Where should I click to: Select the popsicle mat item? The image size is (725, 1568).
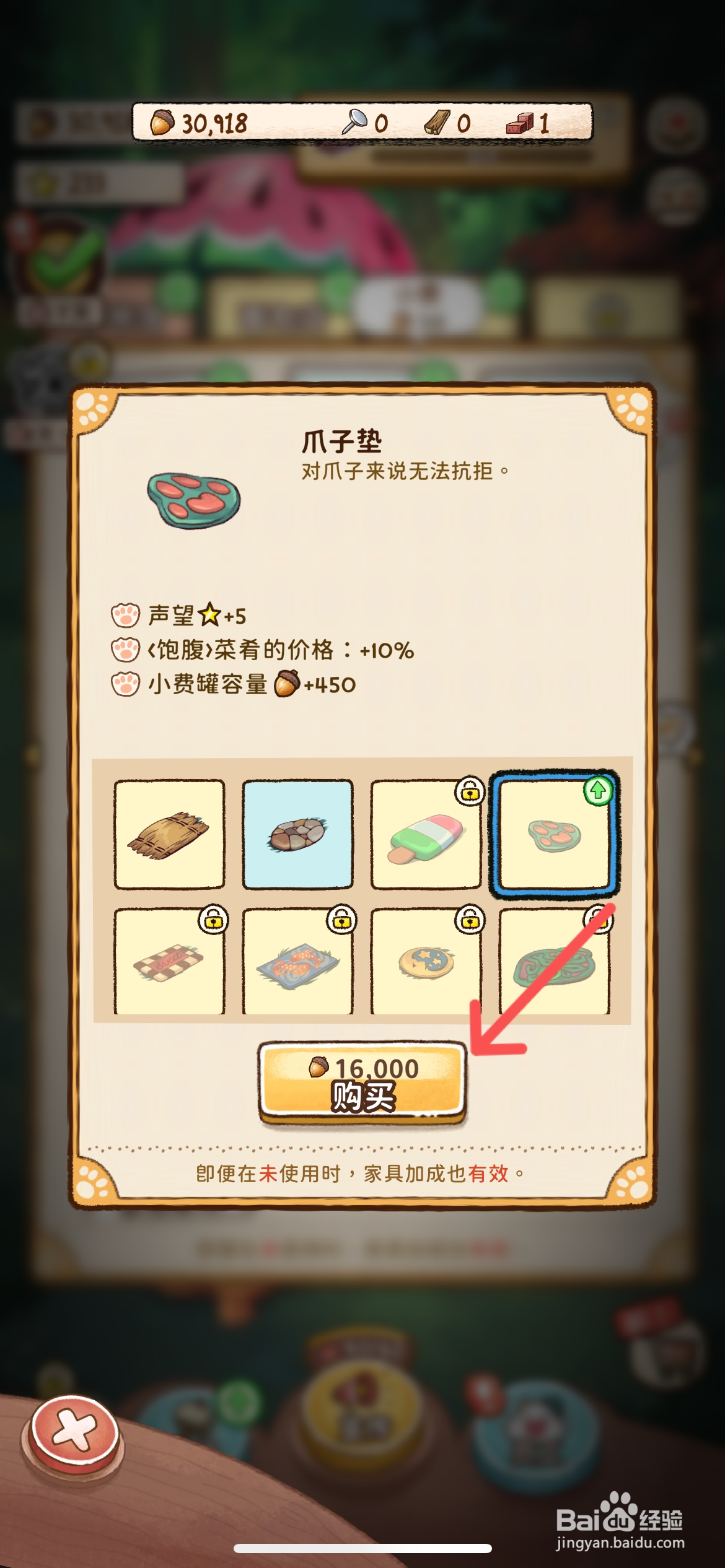[x=426, y=835]
